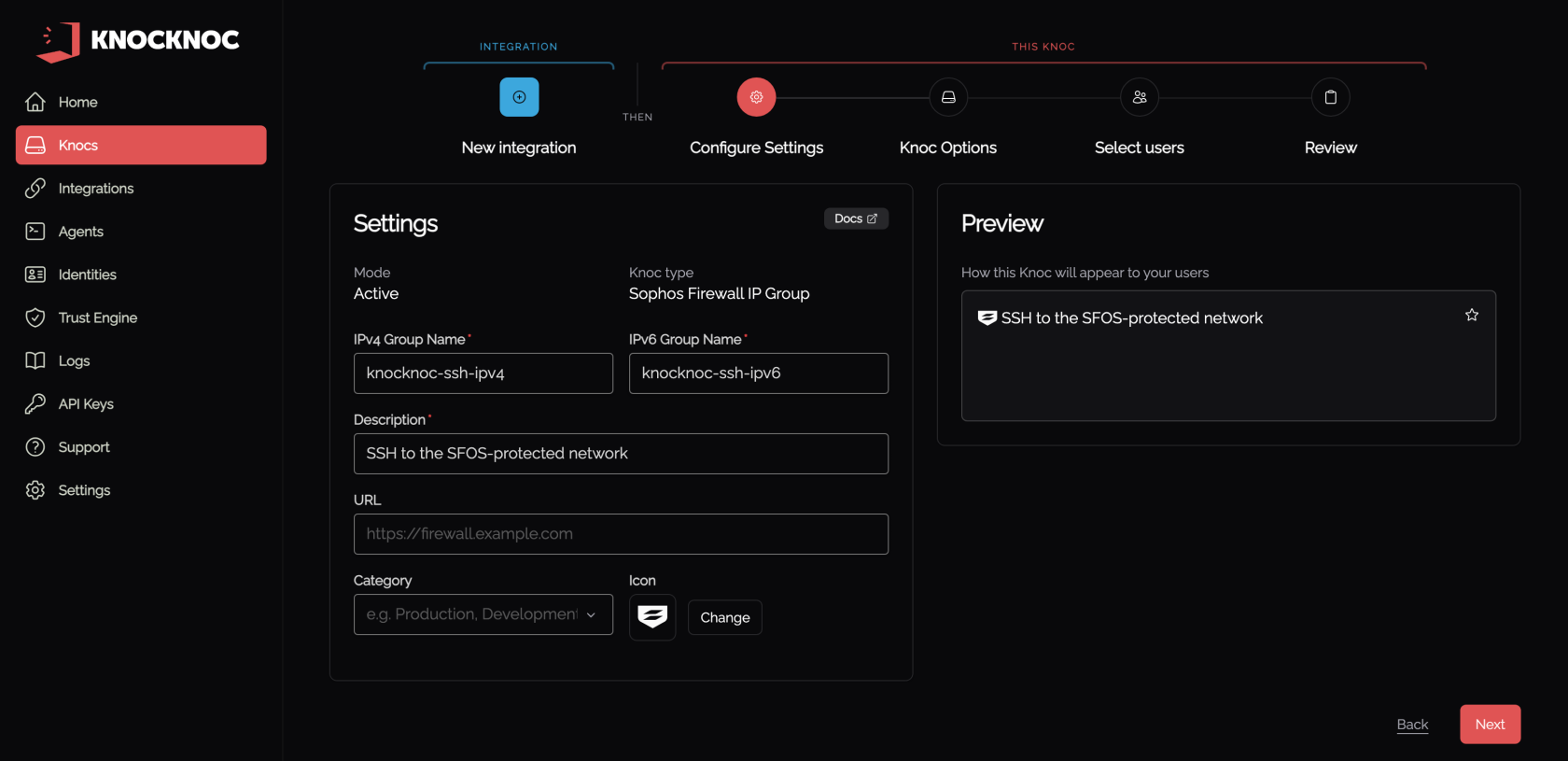Open Docs external link
This screenshot has width=1568, height=761.
click(856, 218)
